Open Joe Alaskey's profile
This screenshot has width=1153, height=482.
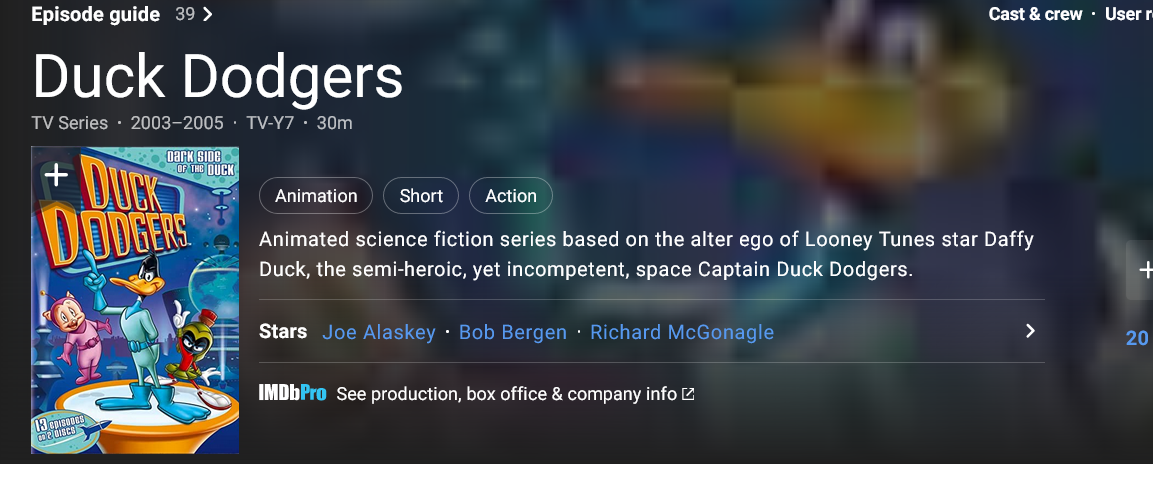[x=379, y=332]
